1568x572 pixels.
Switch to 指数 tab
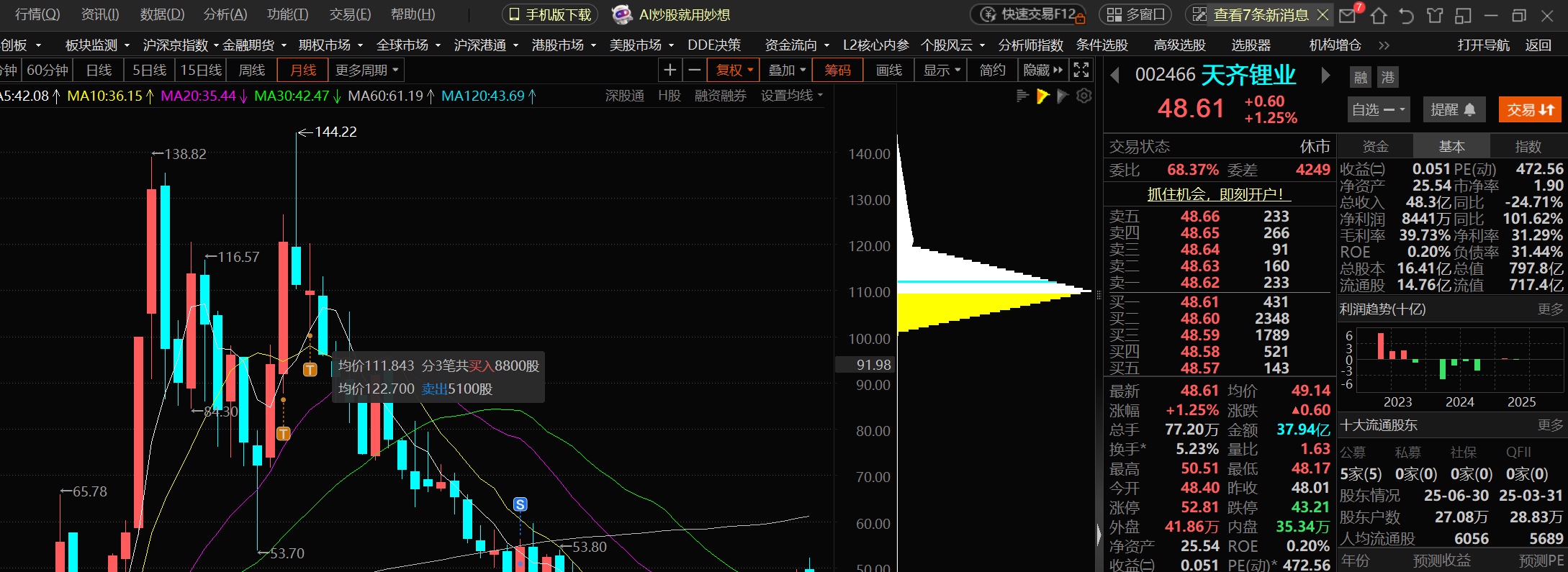click(x=1528, y=147)
